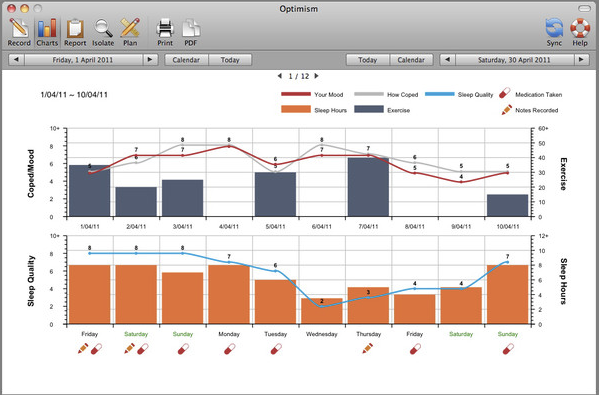Step start date forward from Friday, 1 April
The height and width of the screenshot is (395, 599).
click(x=150, y=60)
